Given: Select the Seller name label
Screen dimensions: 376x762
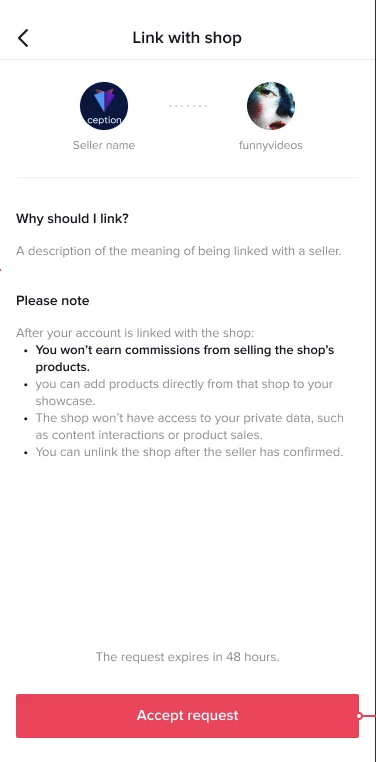Looking at the screenshot, I should point(104,145).
